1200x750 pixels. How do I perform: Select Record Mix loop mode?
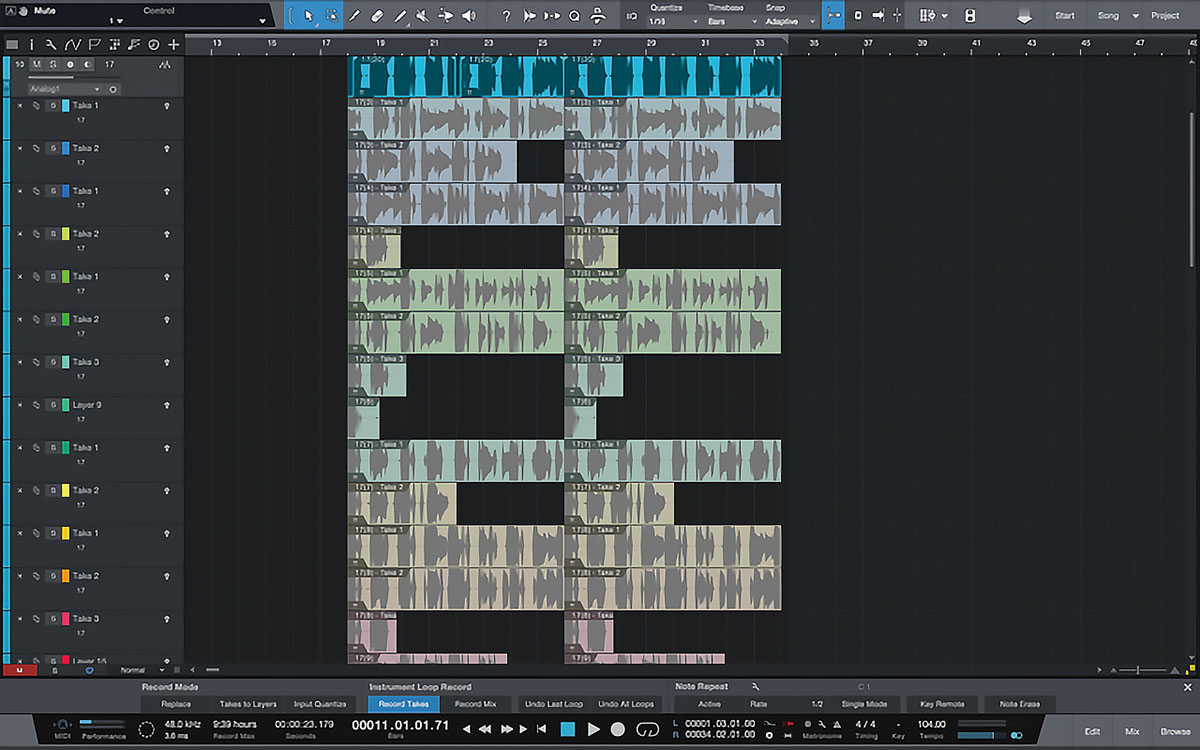point(476,704)
